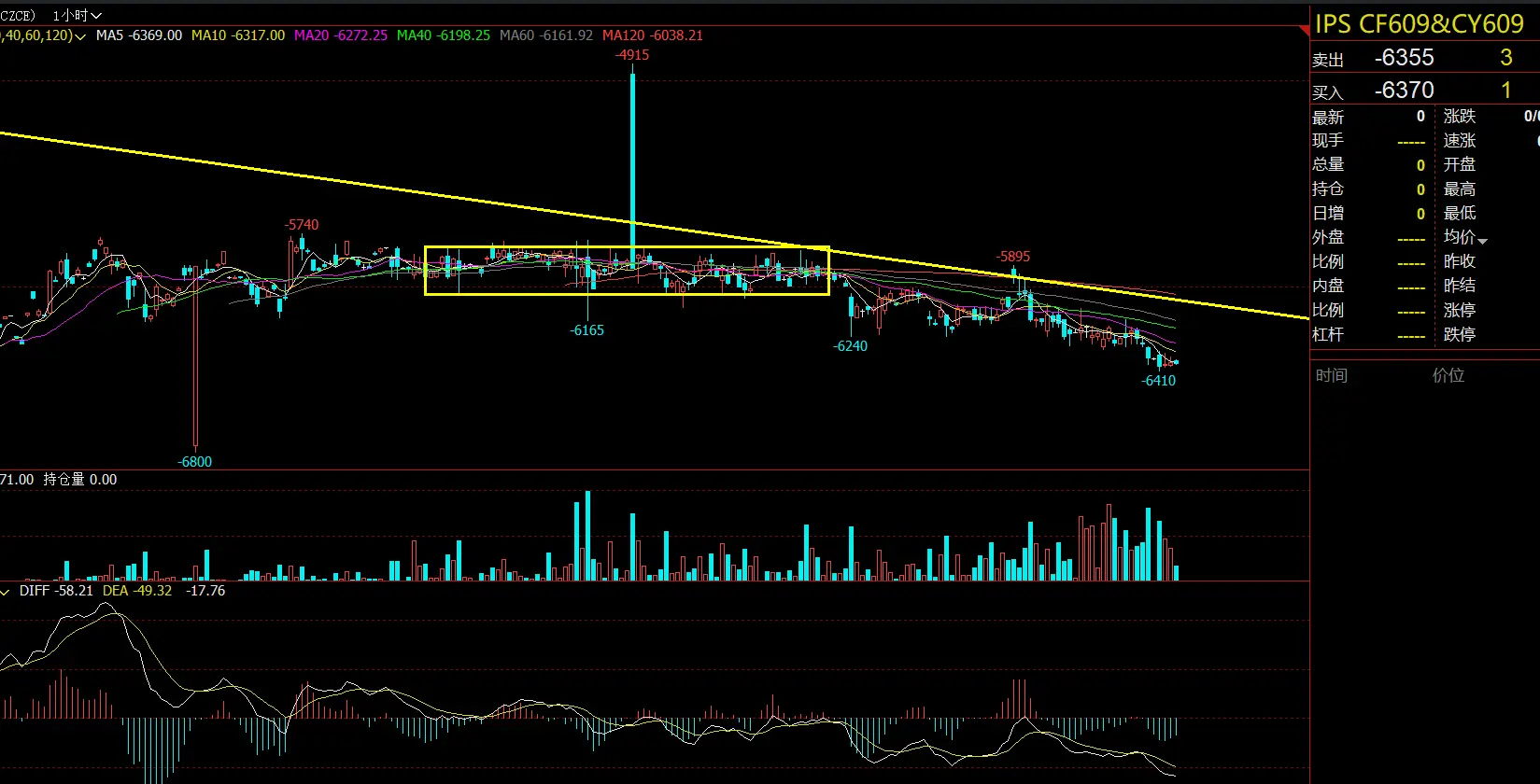Expand the MA parameters indicator dropdown

pyautogui.click(x=79, y=36)
